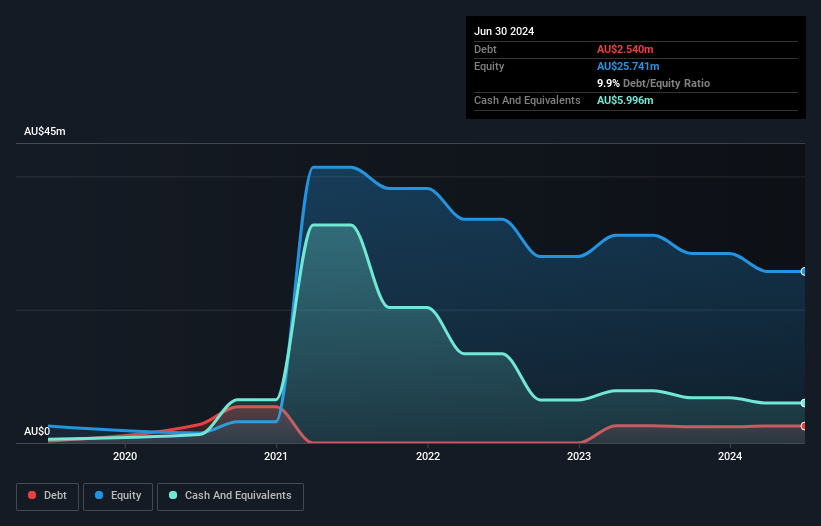Toggle the Equity series legend button
The width and height of the screenshot is (821, 526).
click(118, 496)
